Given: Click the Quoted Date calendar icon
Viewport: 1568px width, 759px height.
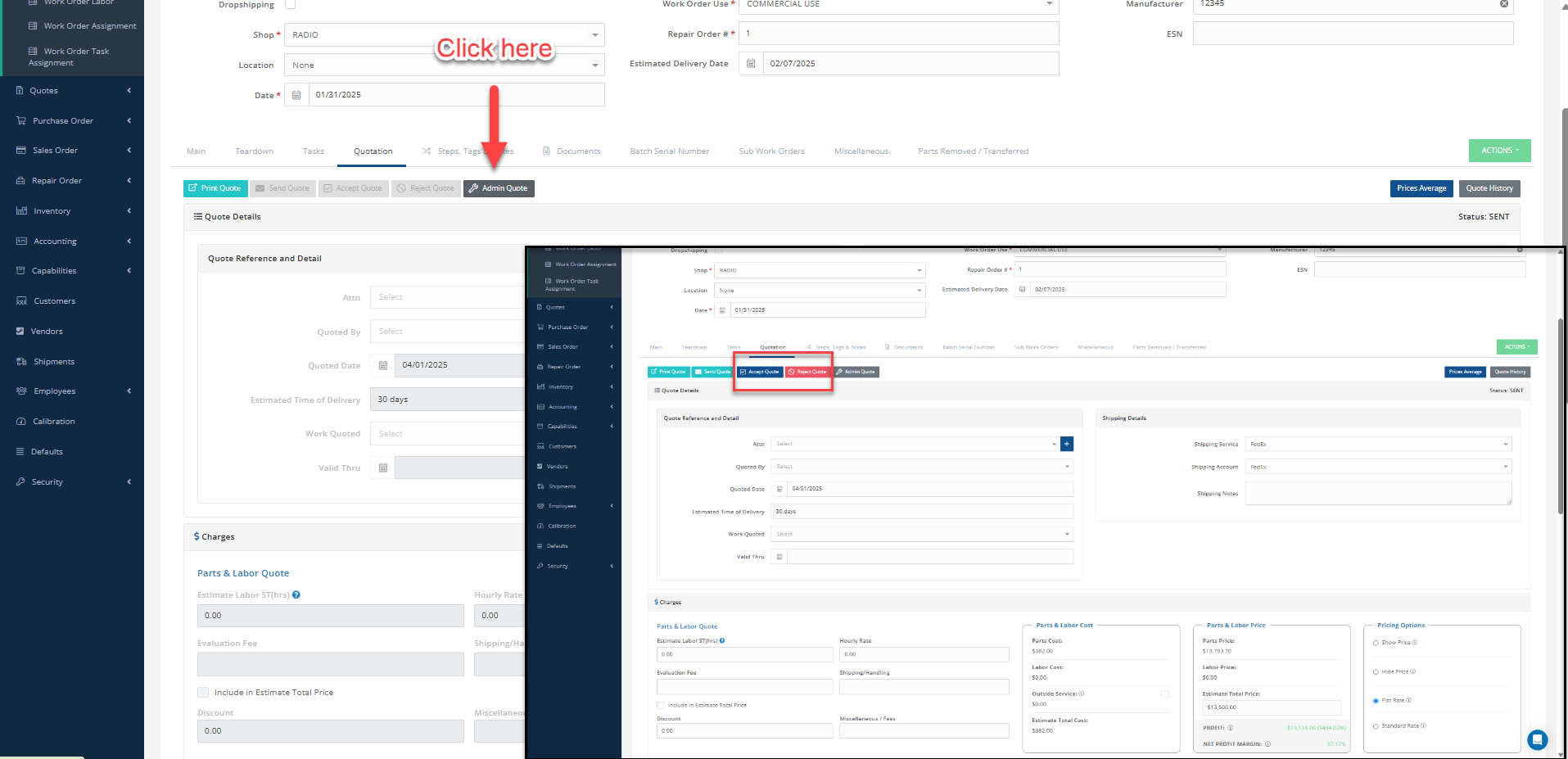Looking at the screenshot, I should coord(382,365).
